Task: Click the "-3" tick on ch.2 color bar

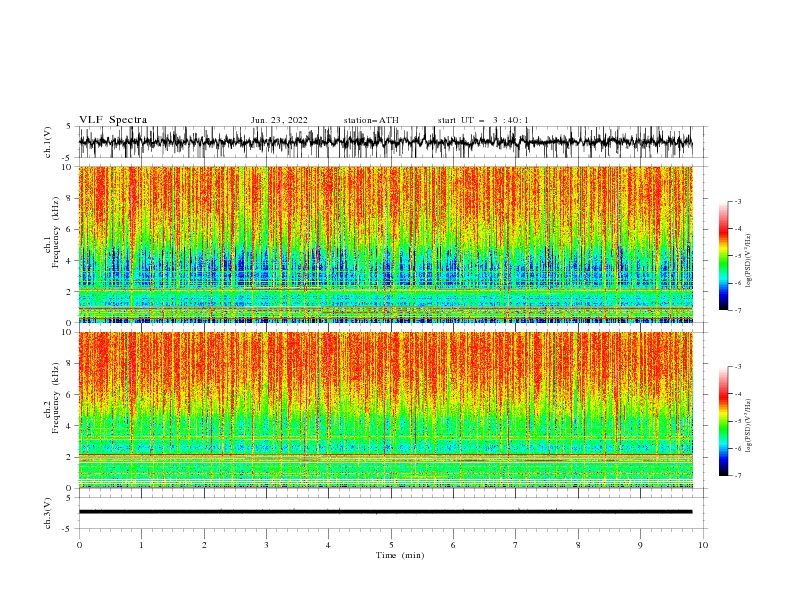Action: 737,367
